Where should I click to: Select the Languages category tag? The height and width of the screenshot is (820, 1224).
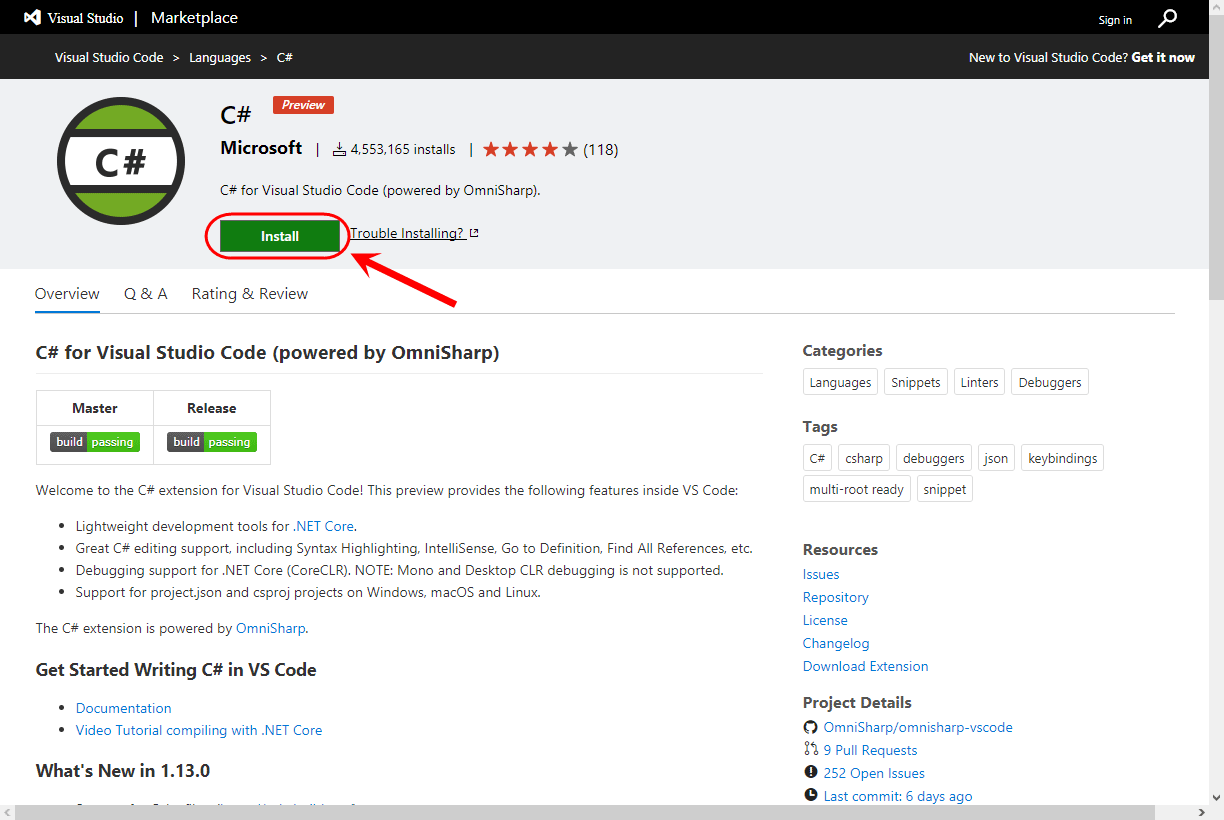click(840, 382)
